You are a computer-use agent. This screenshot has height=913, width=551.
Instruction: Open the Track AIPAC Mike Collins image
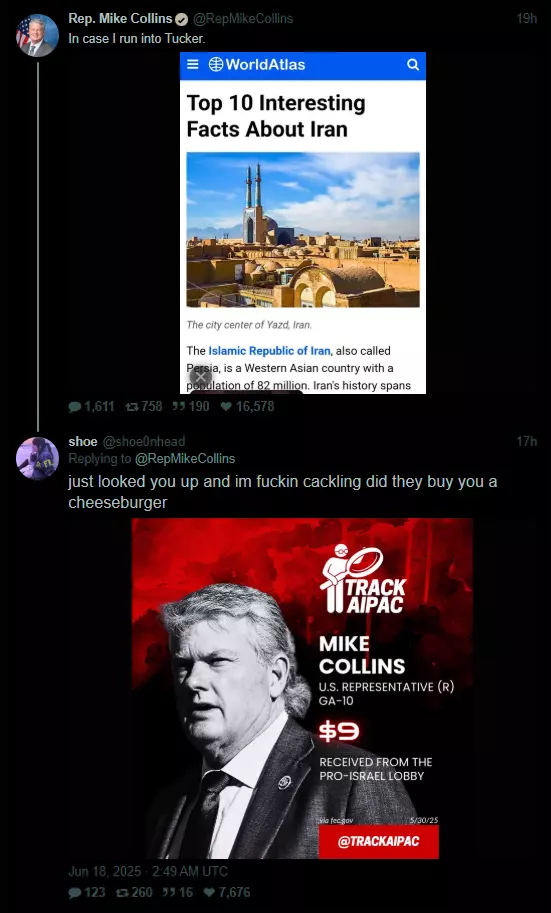click(x=302, y=688)
